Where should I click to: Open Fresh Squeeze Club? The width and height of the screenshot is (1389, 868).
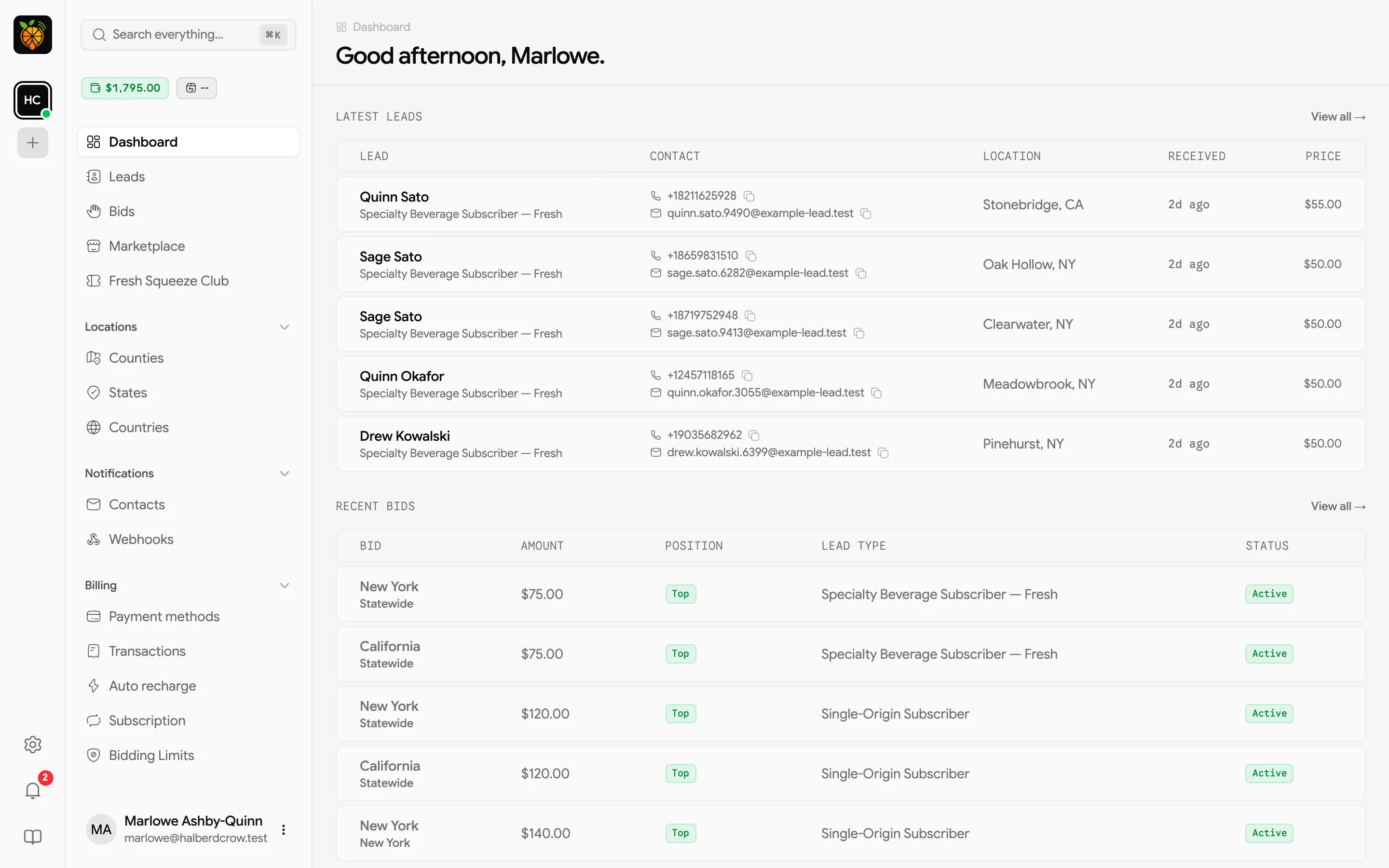(x=188, y=281)
